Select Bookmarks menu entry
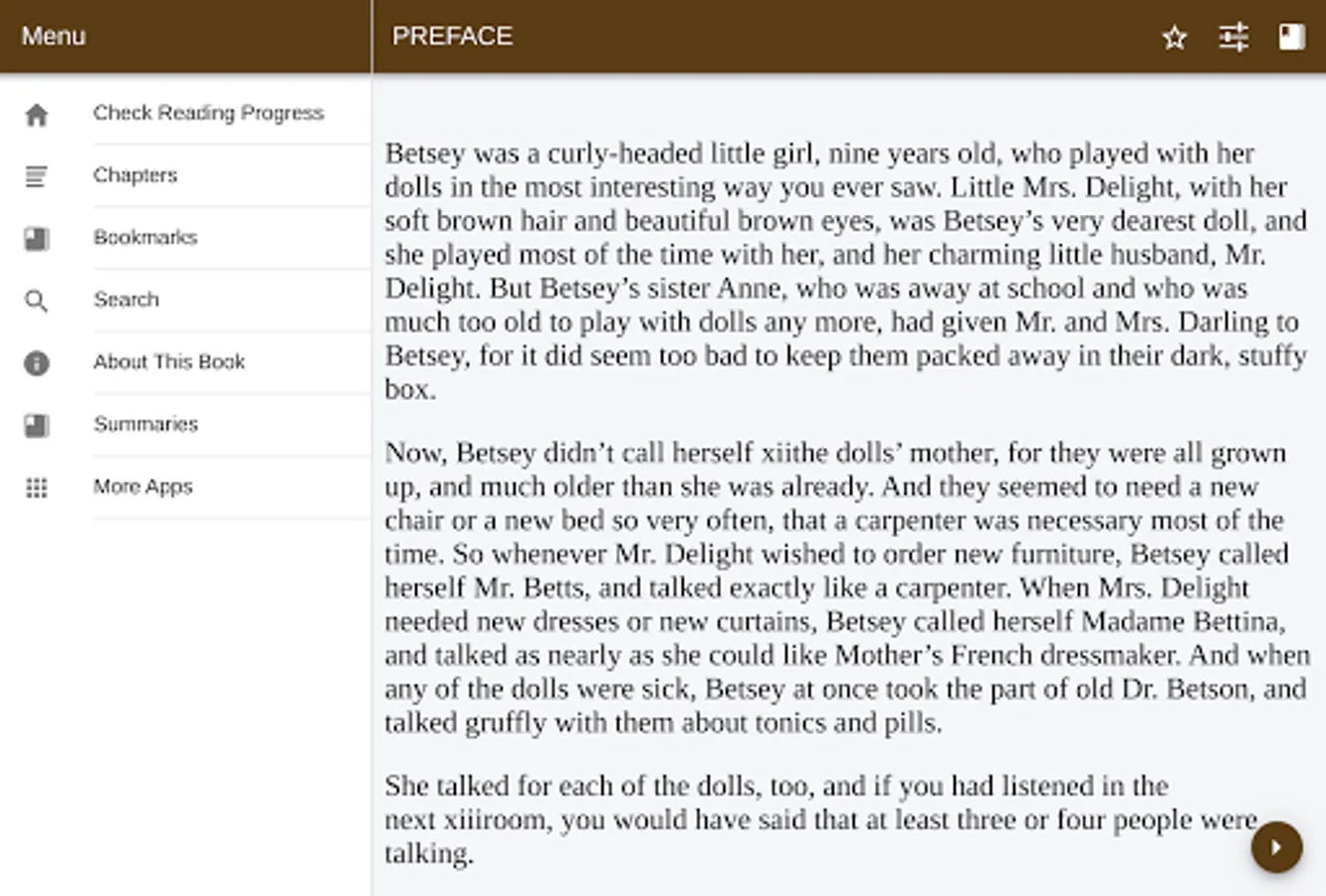1326x896 pixels. point(145,237)
